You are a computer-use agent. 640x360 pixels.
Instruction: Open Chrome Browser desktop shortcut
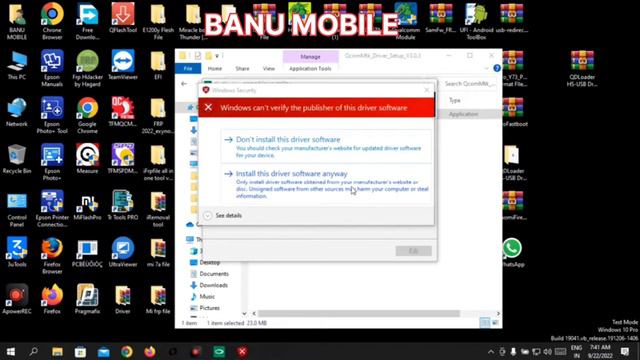coord(52,22)
